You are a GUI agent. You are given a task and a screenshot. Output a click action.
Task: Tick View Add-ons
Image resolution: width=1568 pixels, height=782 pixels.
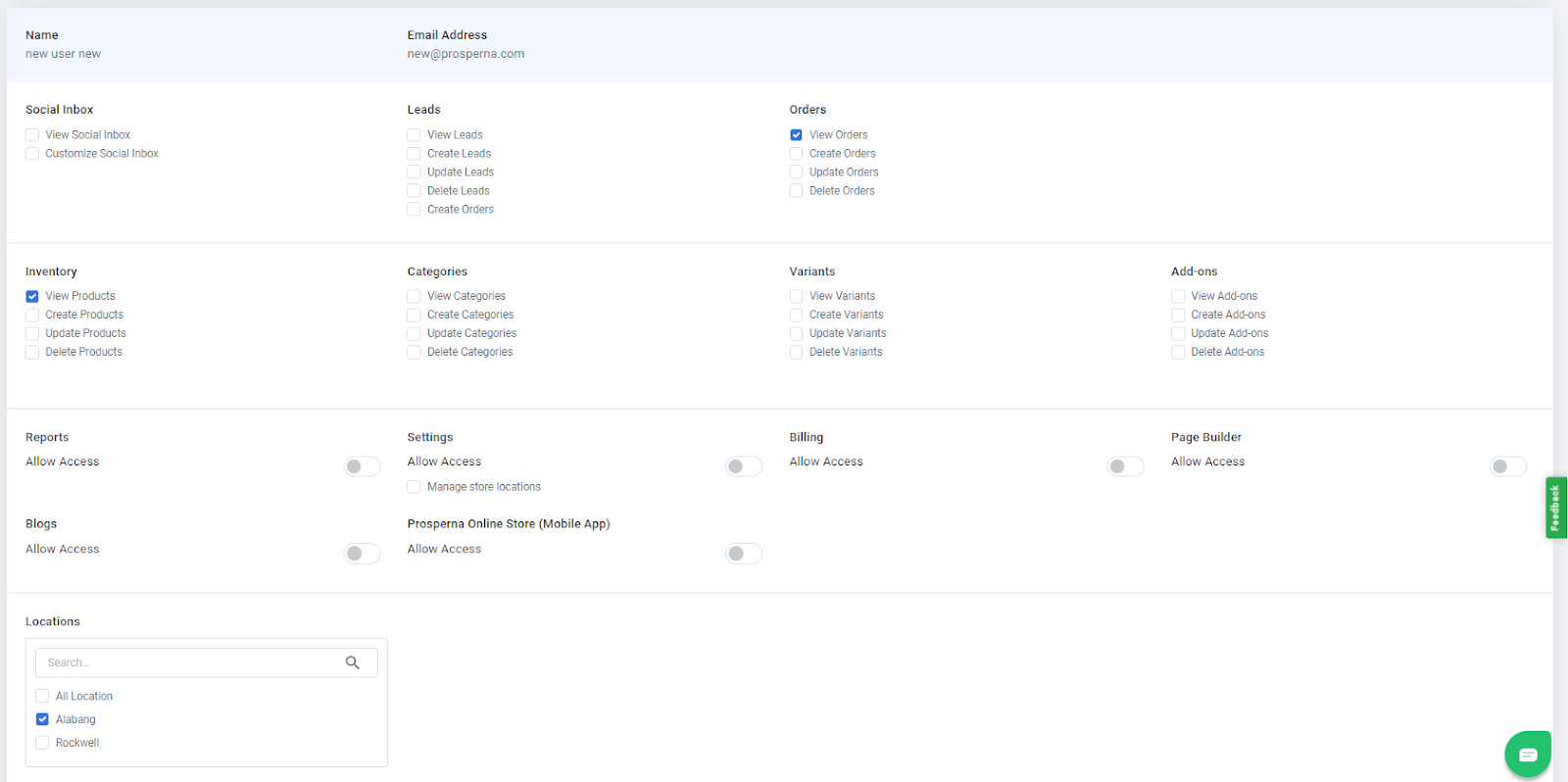coord(1178,296)
